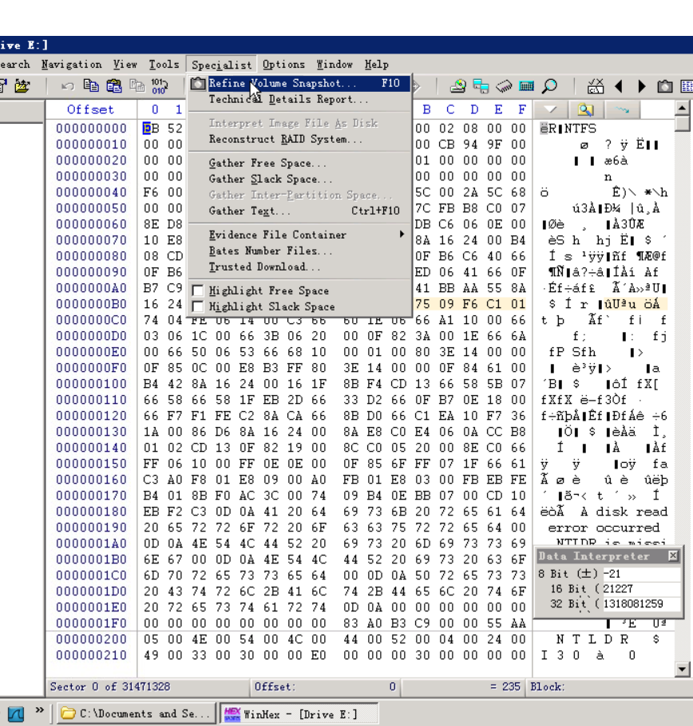693x726 pixels.
Task: Open the Tools menu
Action: click(x=164, y=64)
